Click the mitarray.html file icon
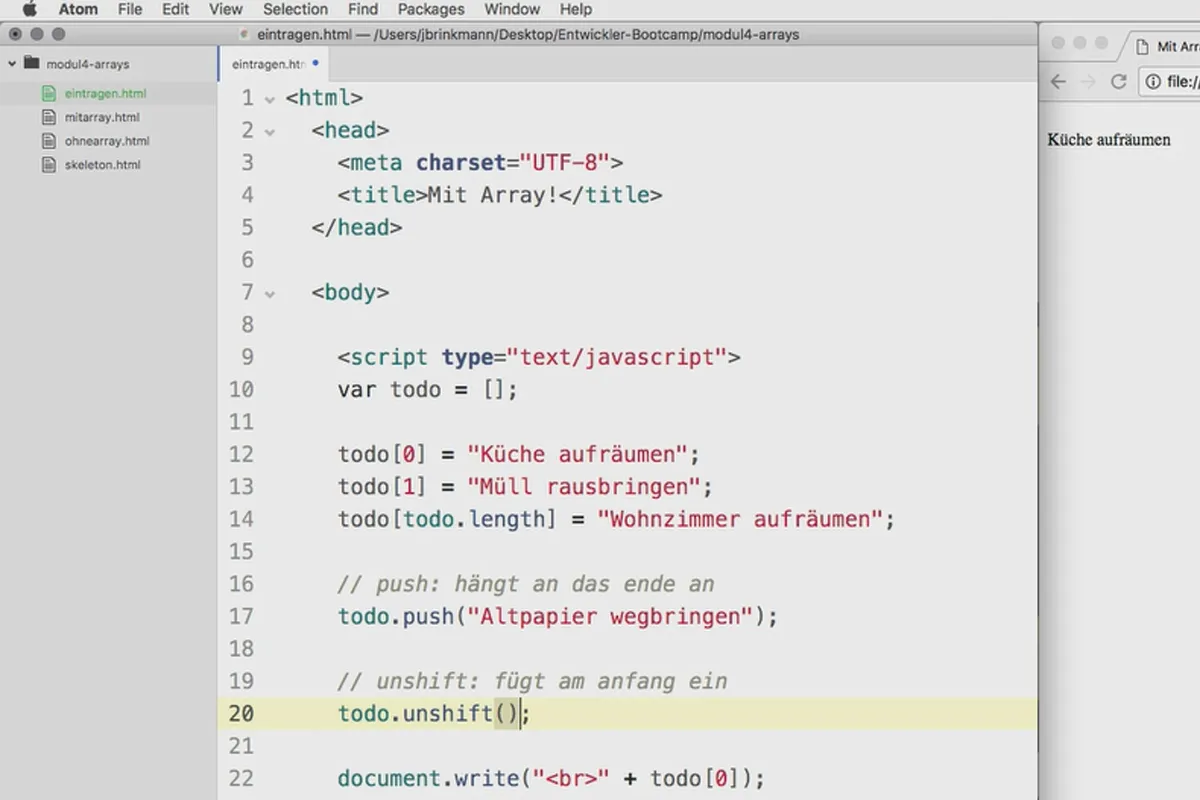Image resolution: width=1200 pixels, height=800 pixels. 48,117
